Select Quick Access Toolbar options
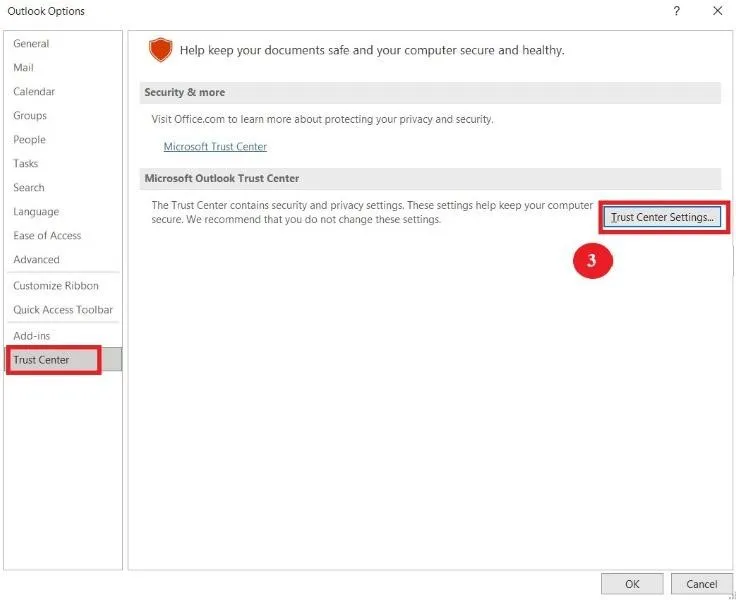Screen dimensions: 736x600 [63, 310]
